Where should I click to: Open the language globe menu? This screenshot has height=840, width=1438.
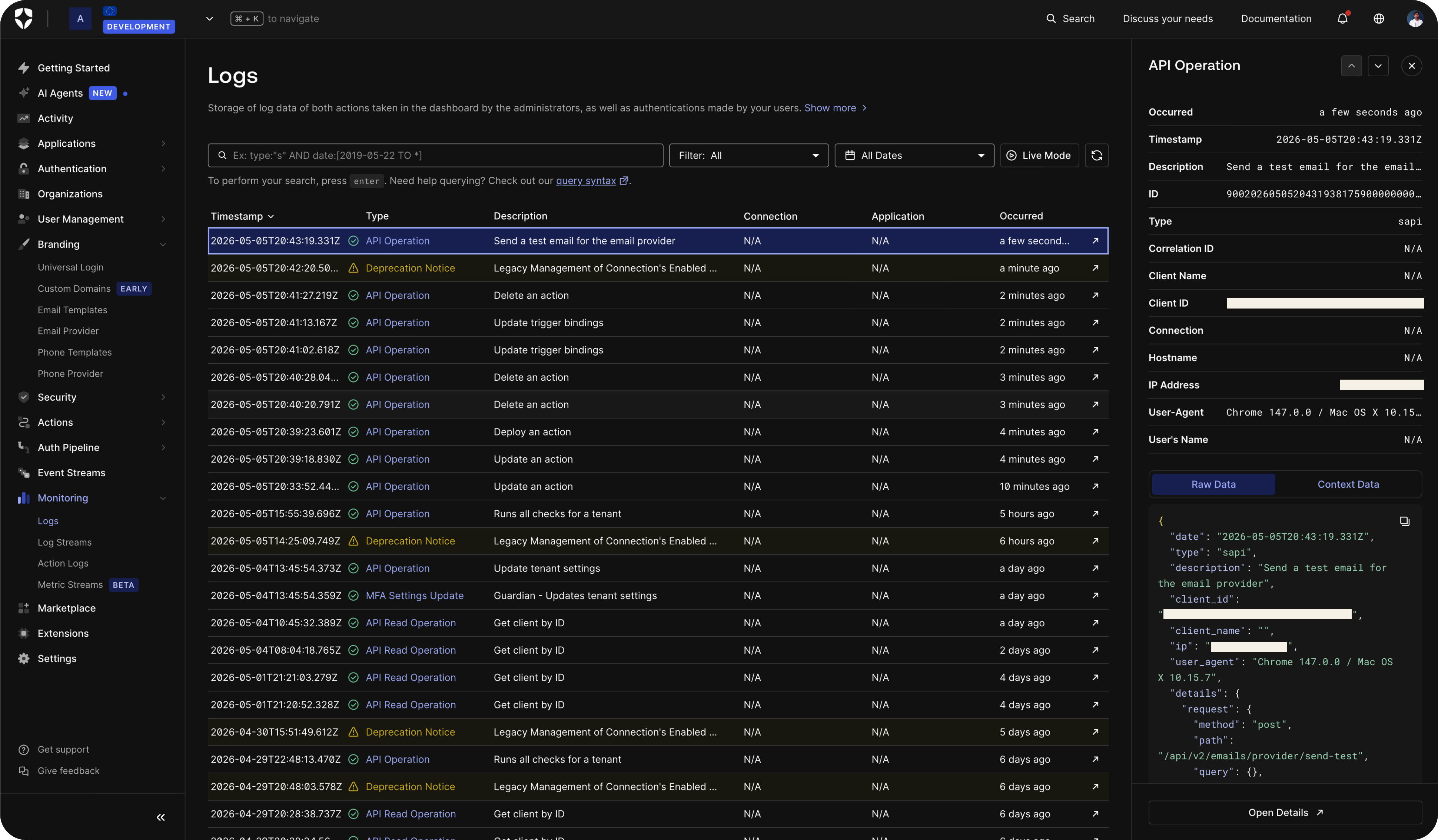coord(1379,18)
